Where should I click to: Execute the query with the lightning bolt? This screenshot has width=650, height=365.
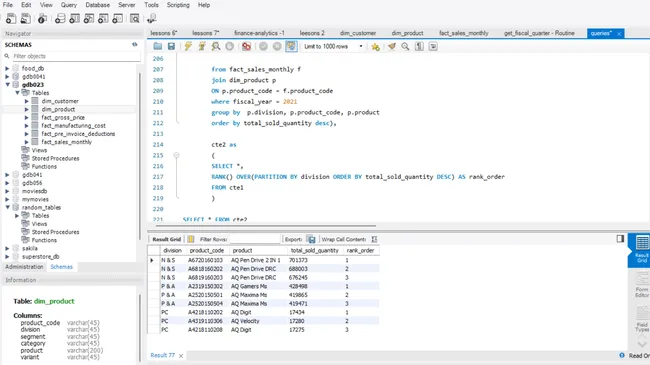pyautogui.click(x=188, y=46)
